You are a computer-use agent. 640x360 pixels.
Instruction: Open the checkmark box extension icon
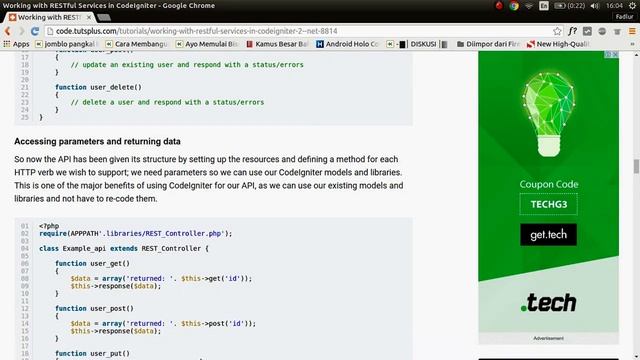coord(587,31)
